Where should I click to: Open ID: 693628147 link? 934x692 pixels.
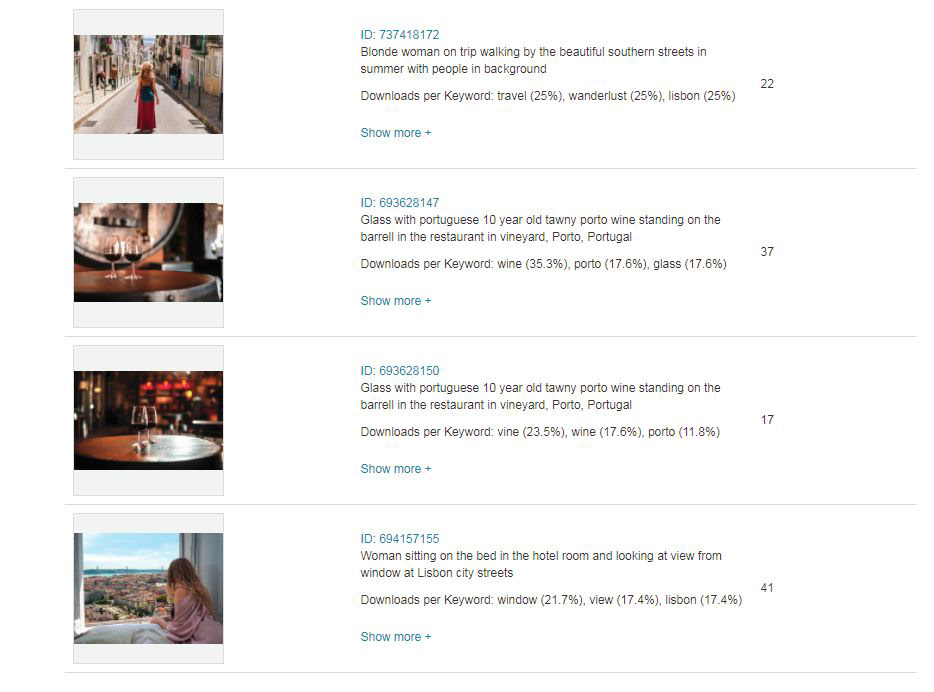400,202
